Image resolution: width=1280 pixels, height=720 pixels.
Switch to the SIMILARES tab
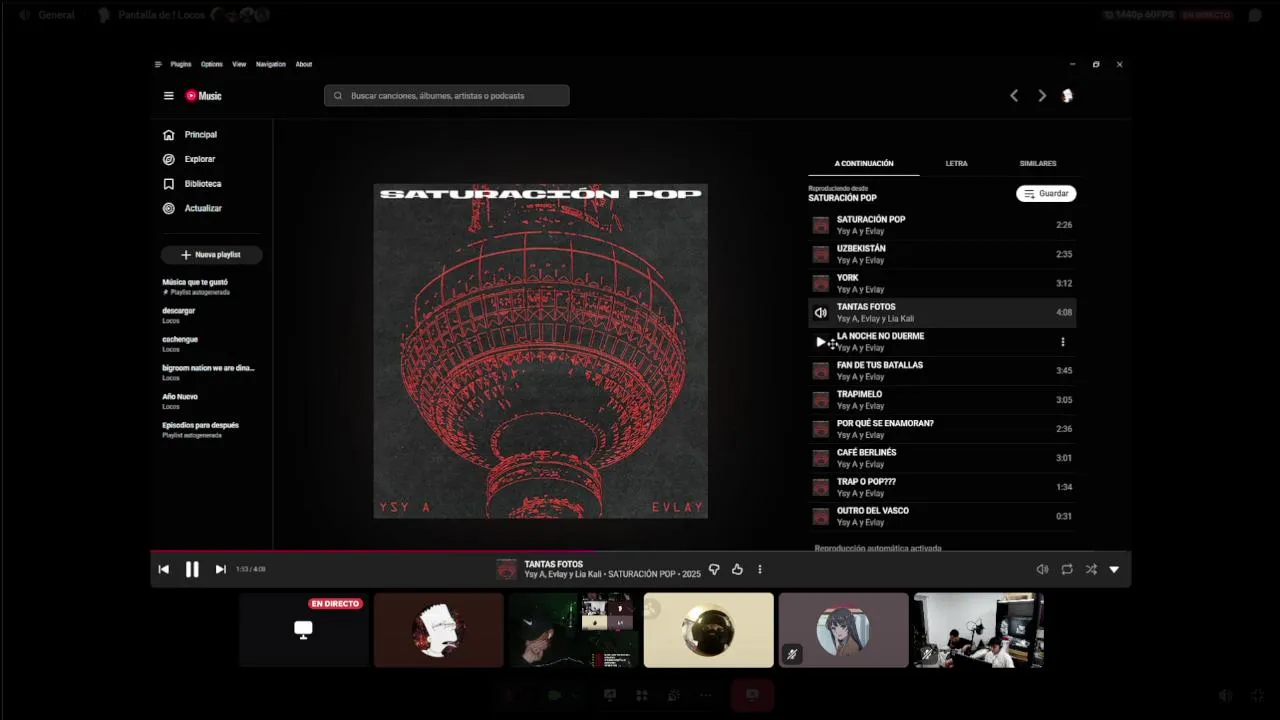tap(1038, 163)
